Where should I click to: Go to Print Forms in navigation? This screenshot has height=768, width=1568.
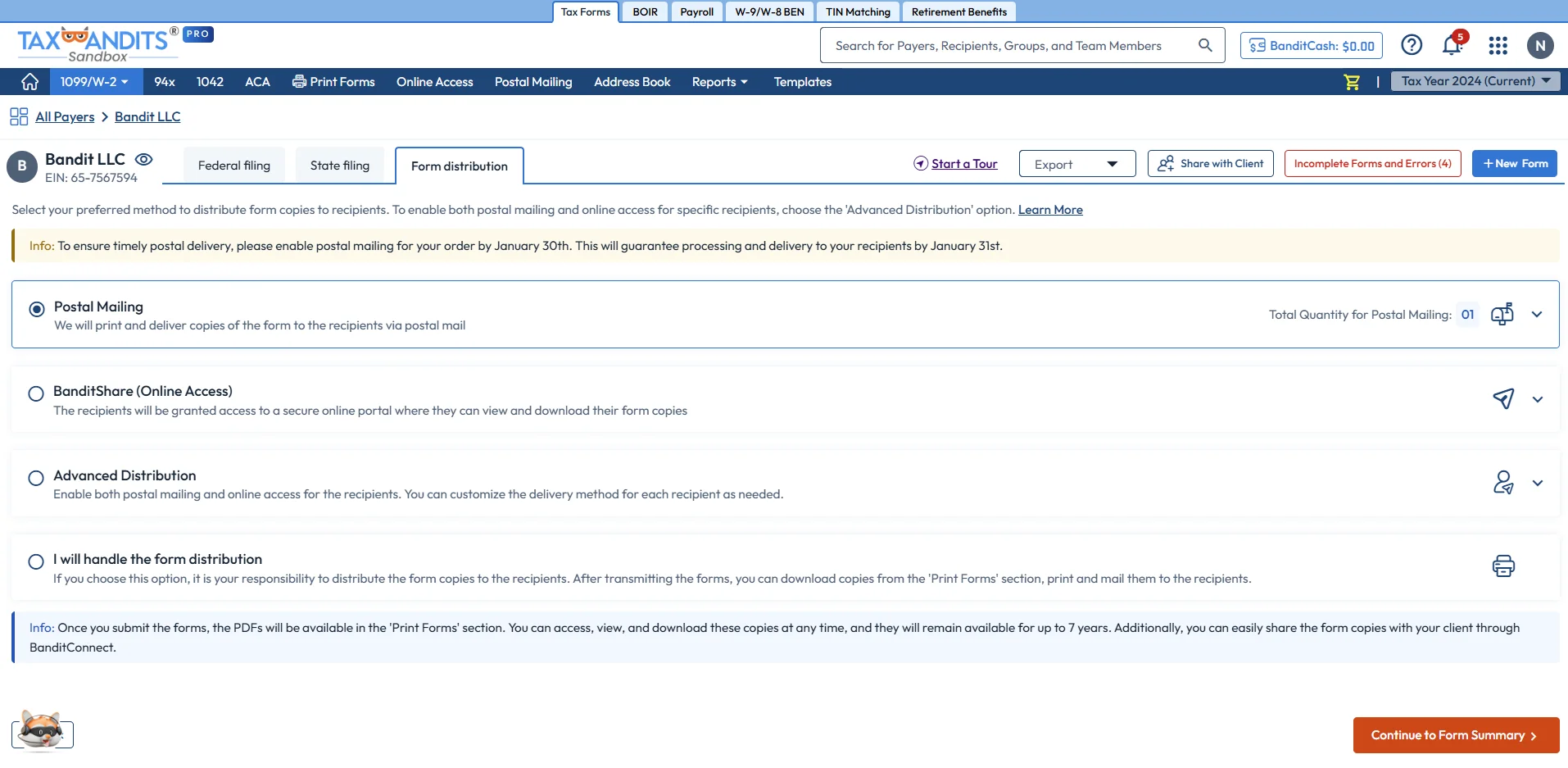(333, 82)
